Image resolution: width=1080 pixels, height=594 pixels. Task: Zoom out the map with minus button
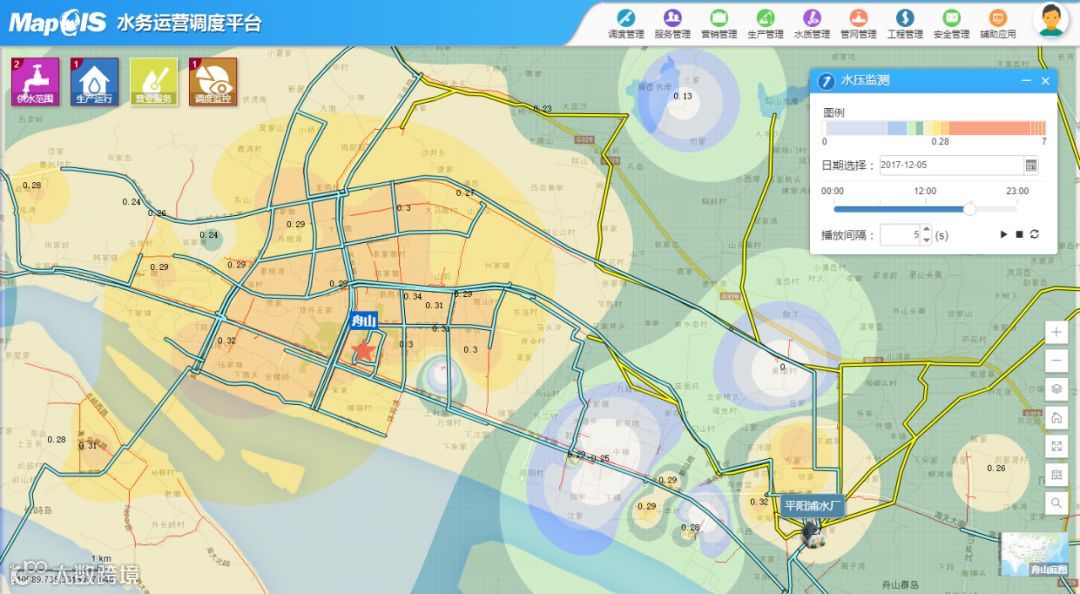tap(1057, 360)
